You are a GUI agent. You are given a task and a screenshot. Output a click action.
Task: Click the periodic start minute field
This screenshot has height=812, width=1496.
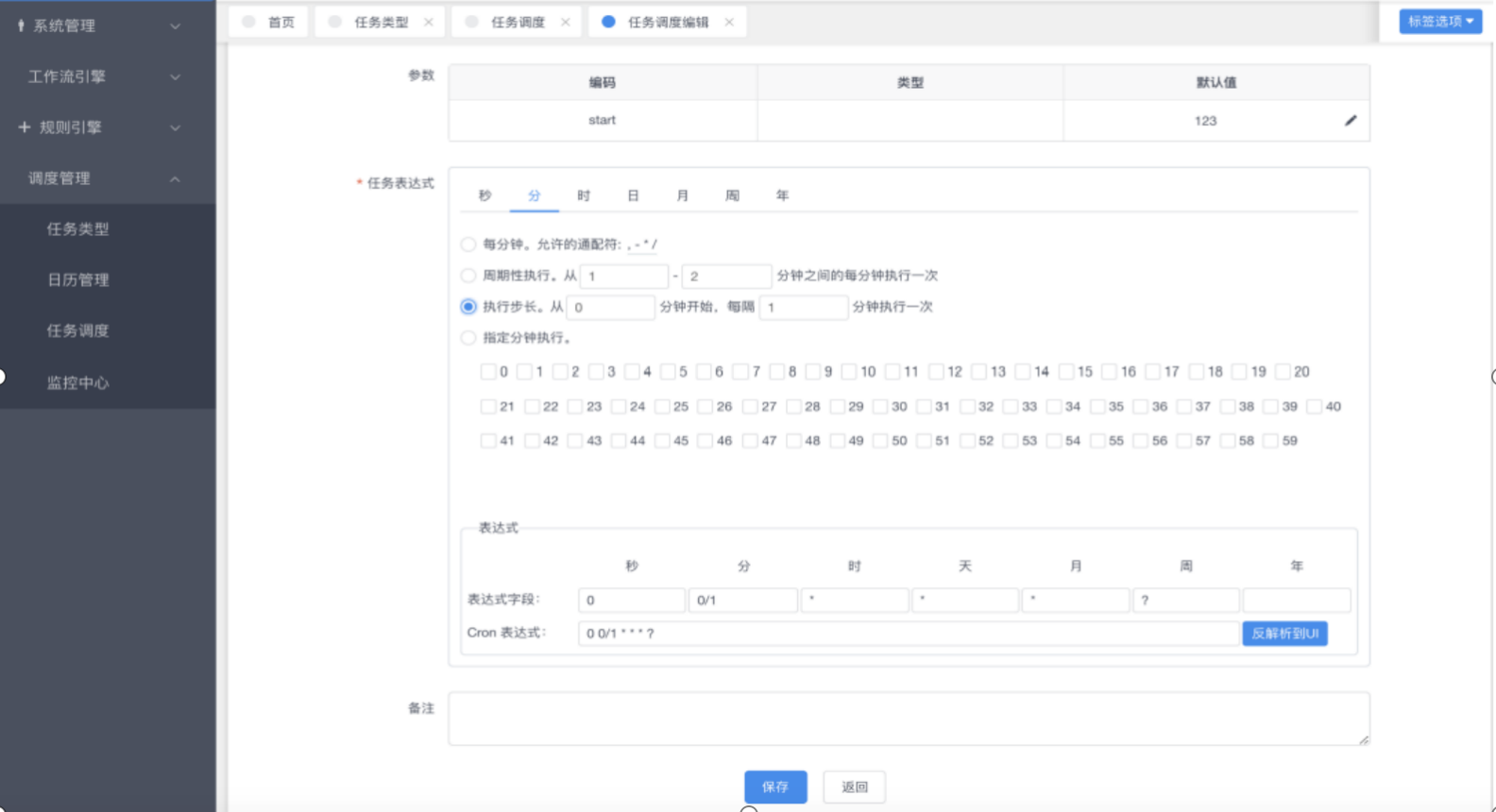(624, 276)
